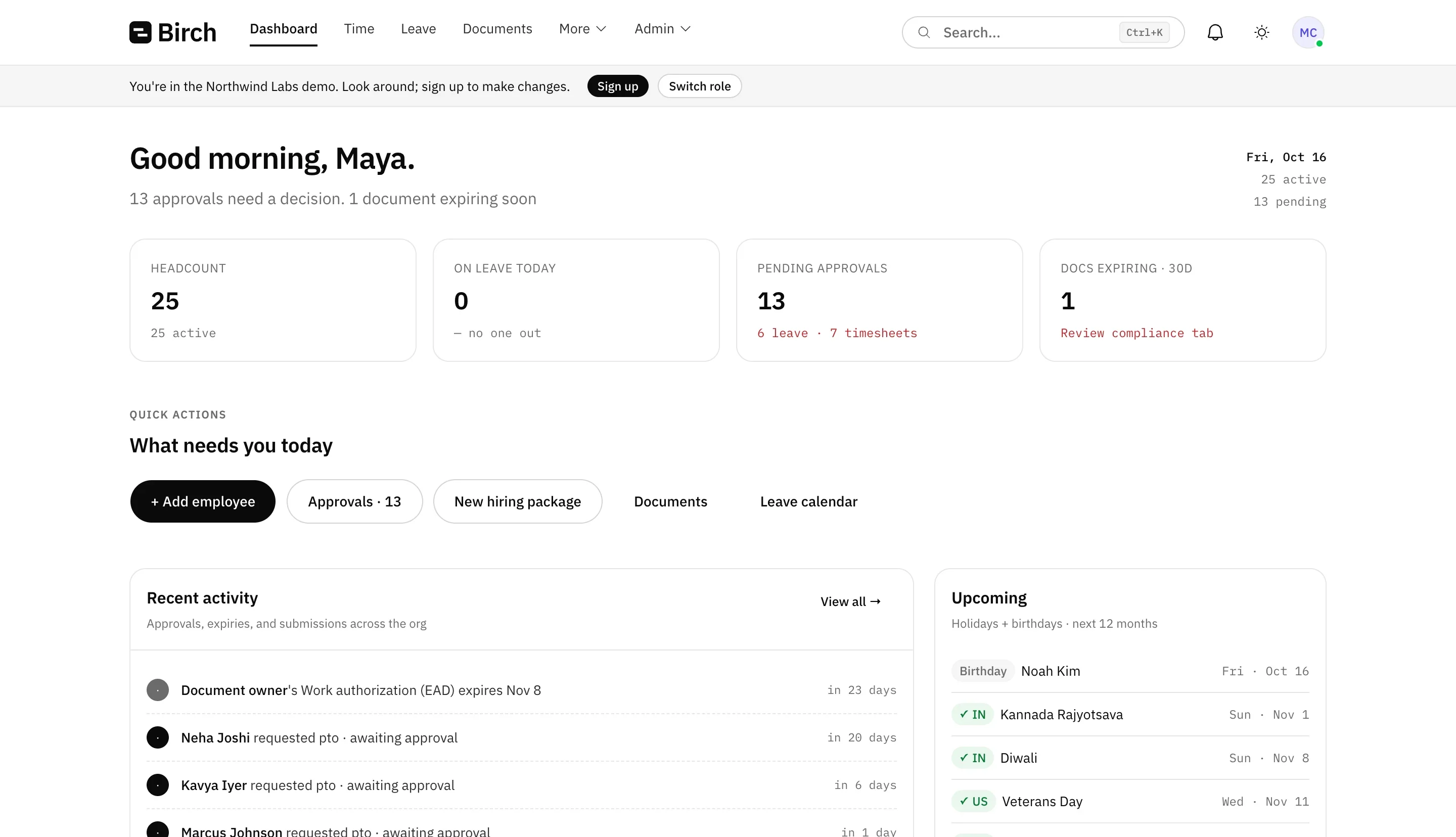Click the Work authorization (EAD) activity row

521,690
